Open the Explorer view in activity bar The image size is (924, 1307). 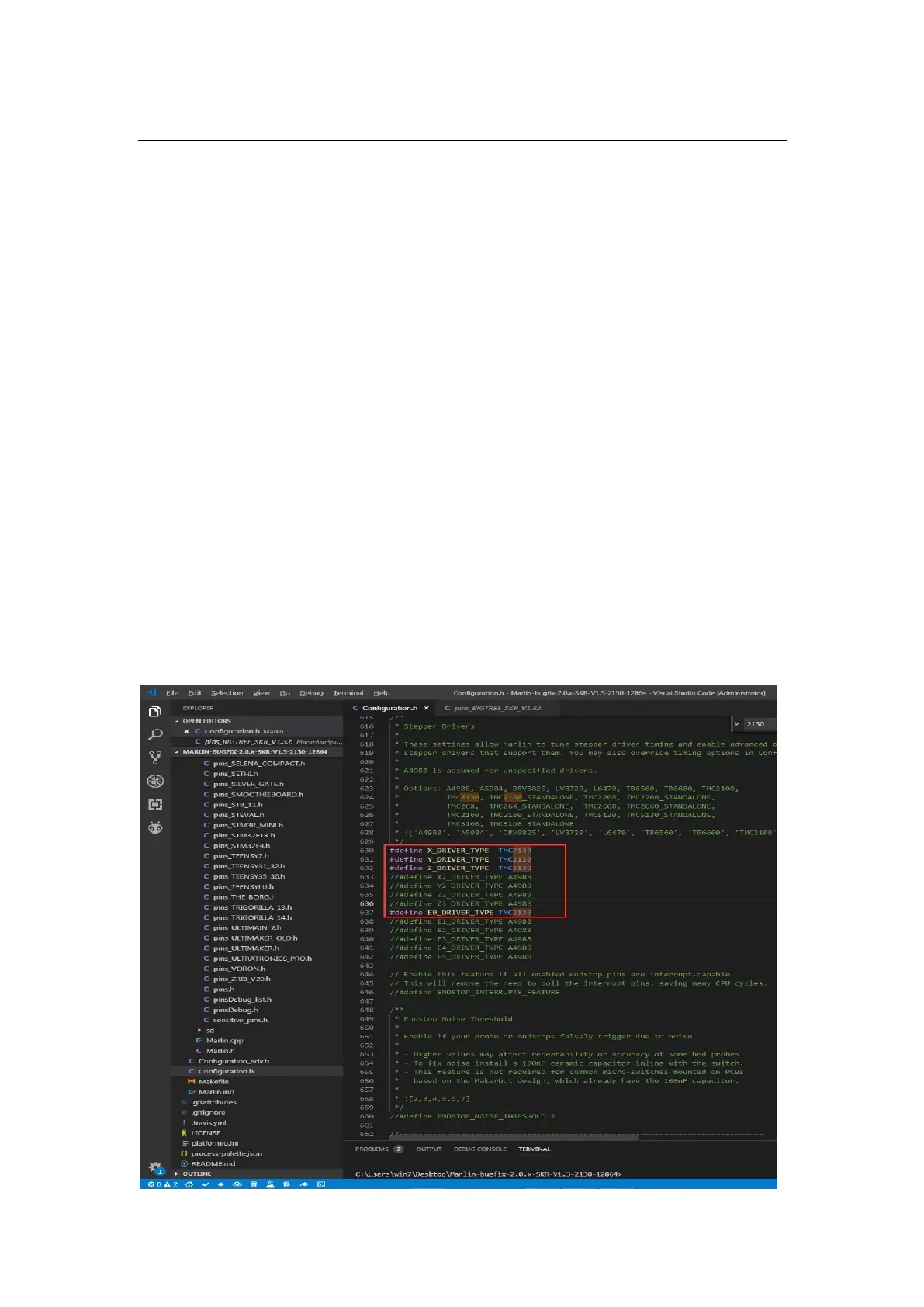(155, 712)
